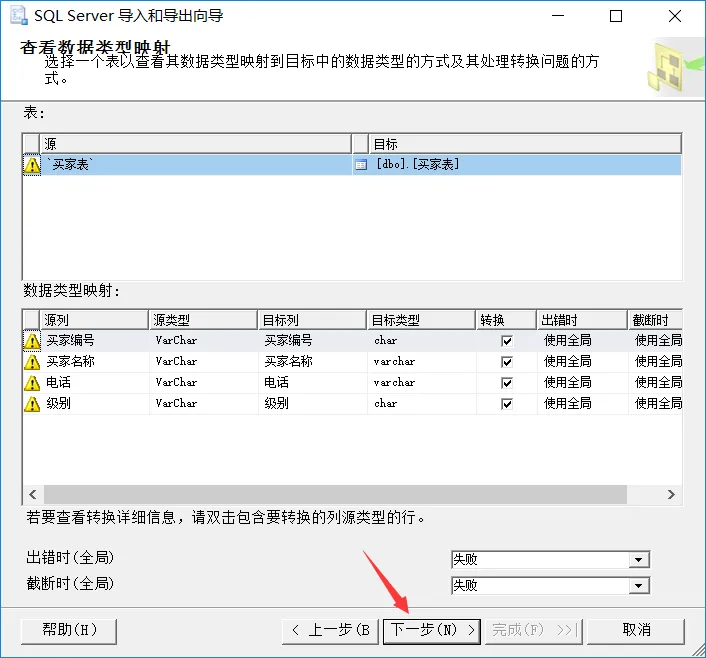This screenshot has height=658, width=706.
Task: Open 截断时 setting for 买家名称 row
Action: pos(656,361)
